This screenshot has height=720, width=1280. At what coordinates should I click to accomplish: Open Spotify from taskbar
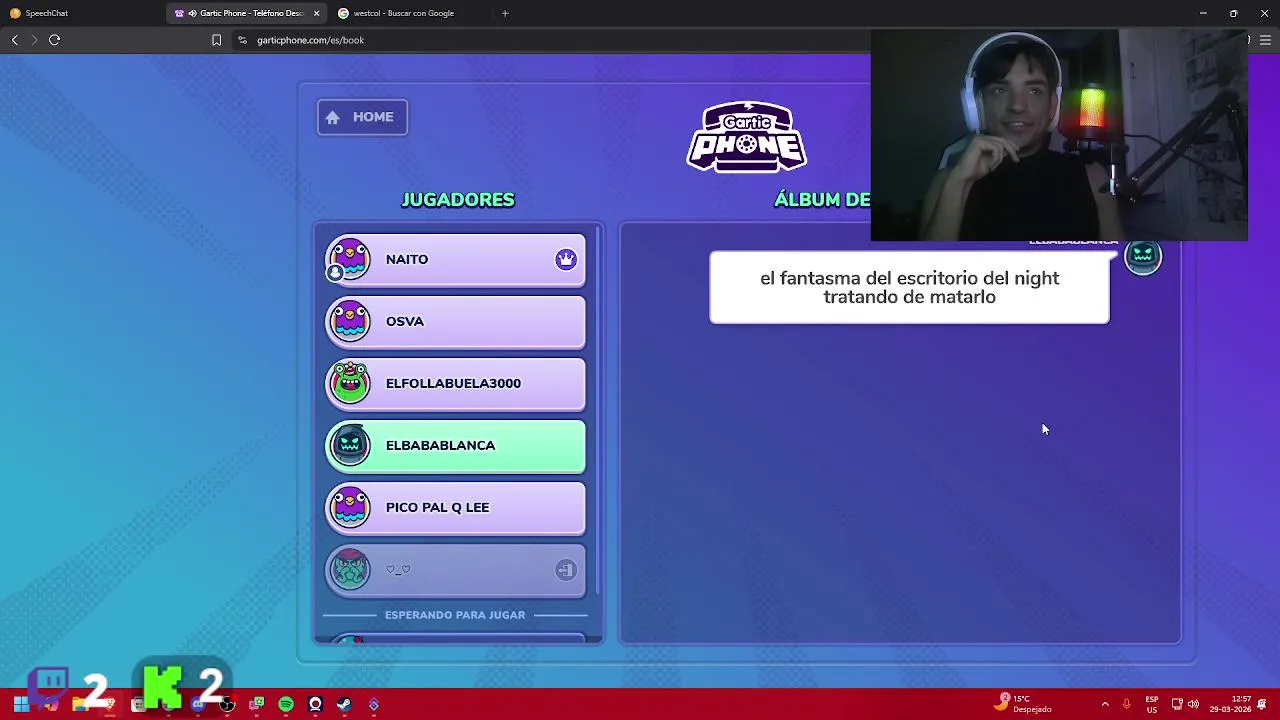click(286, 705)
